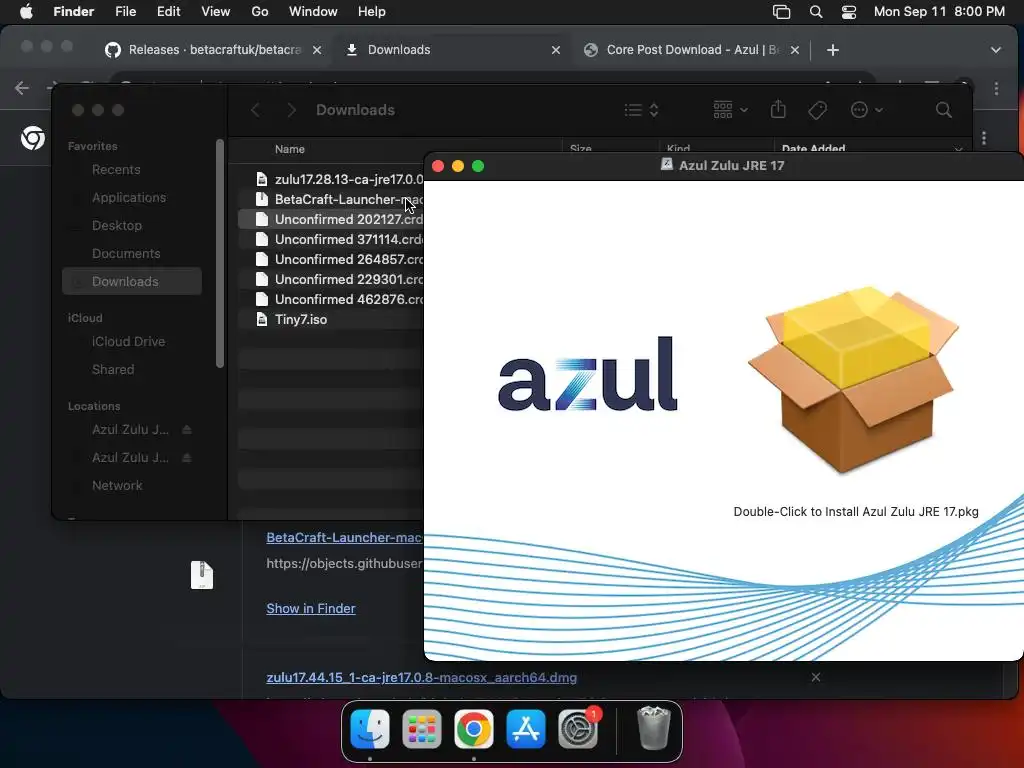This screenshot has width=1024, height=768.
Task: Open Google Chrome from the Dock
Action: pyautogui.click(x=474, y=729)
